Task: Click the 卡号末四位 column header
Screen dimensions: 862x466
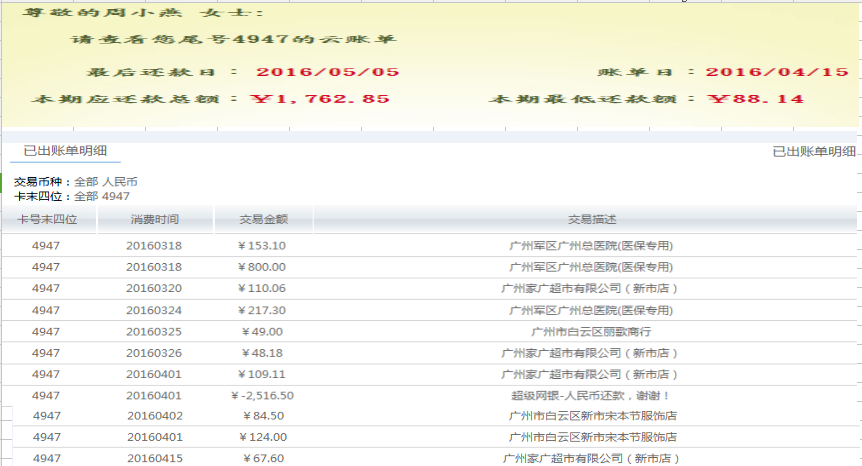Action: (47, 220)
